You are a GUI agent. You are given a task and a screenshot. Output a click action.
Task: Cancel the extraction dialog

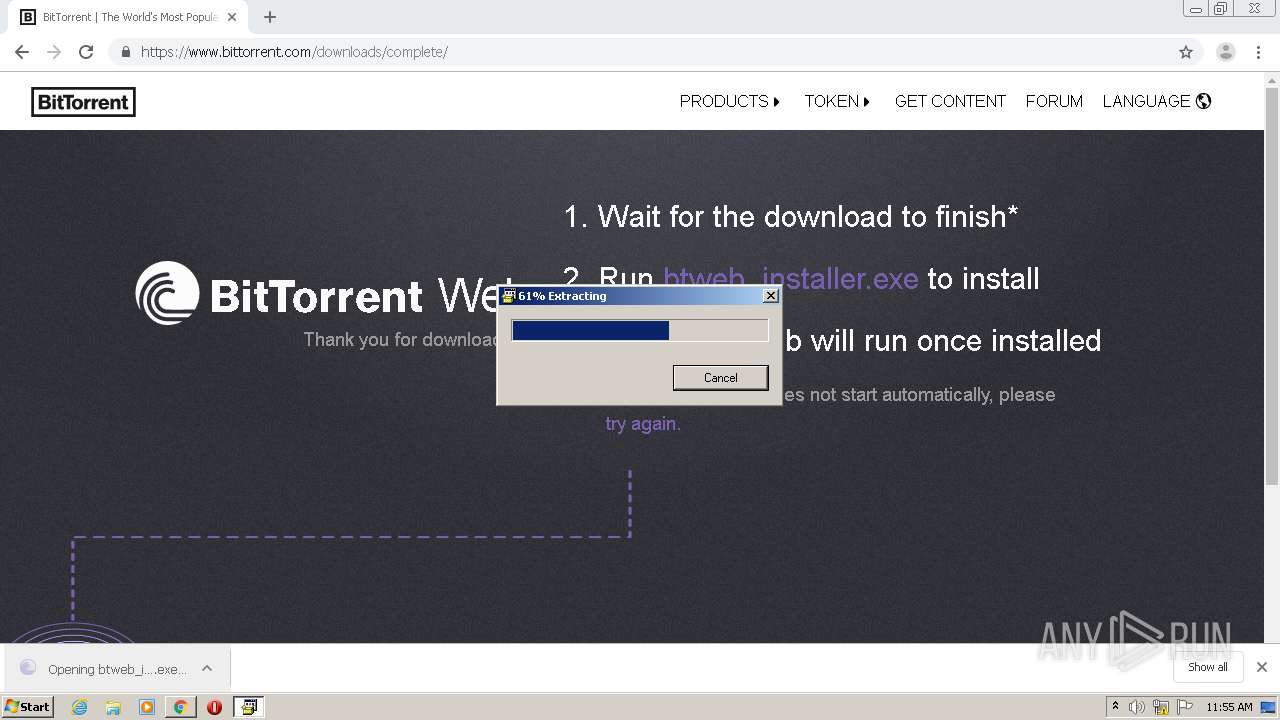(720, 377)
